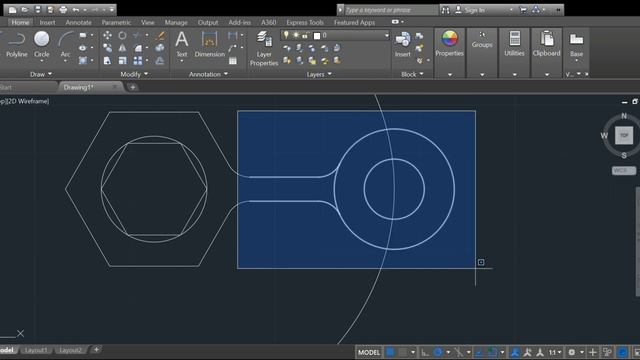Image resolution: width=640 pixels, height=360 pixels.
Task: Toggle Ortho mode in status bar
Action: click(x=425, y=352)
